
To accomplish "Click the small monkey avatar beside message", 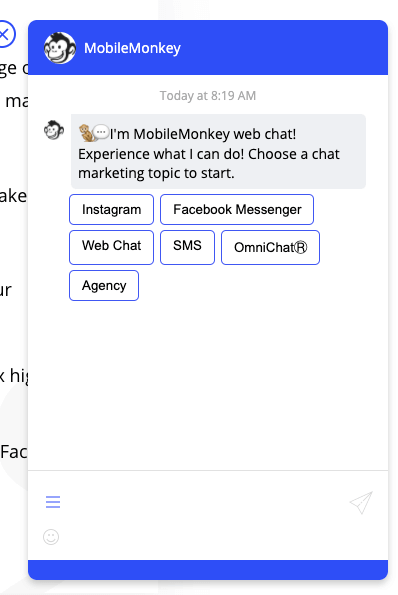I will 54,130.
